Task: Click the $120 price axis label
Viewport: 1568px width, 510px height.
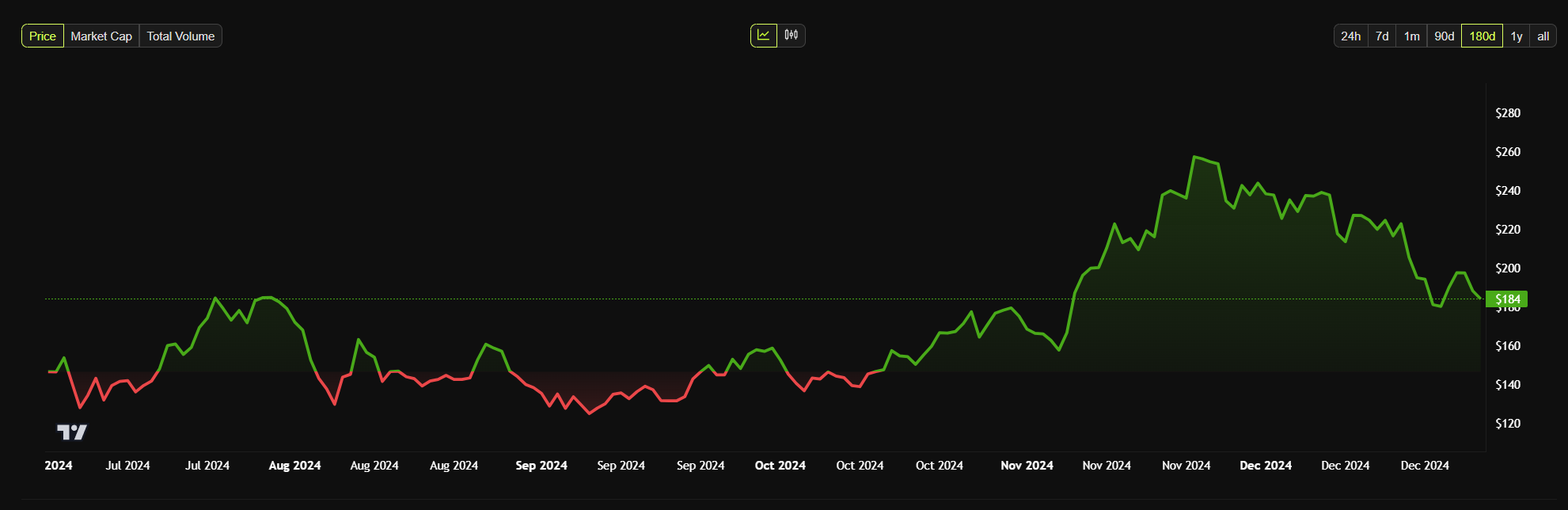Action: (x=1507, y=424)
